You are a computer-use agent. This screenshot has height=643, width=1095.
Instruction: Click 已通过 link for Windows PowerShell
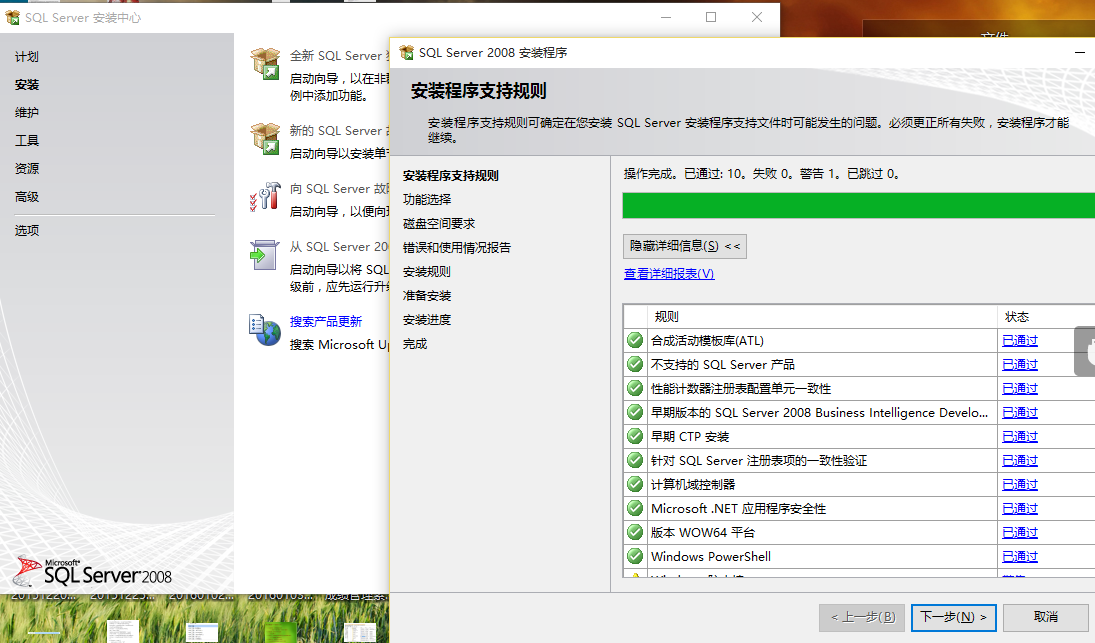[1020, 556]
